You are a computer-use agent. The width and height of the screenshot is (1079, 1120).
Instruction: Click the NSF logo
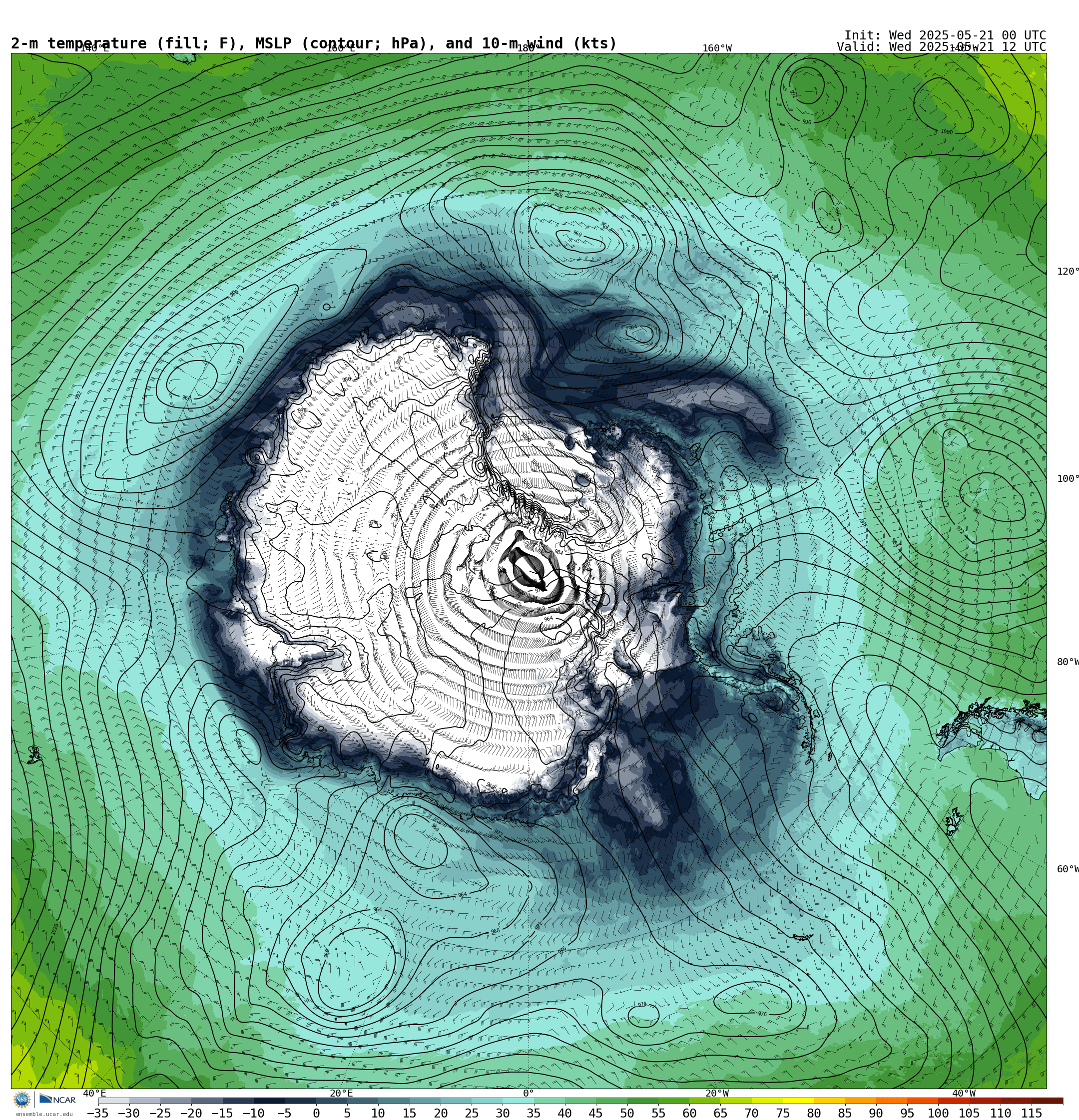pos(21,1100)
